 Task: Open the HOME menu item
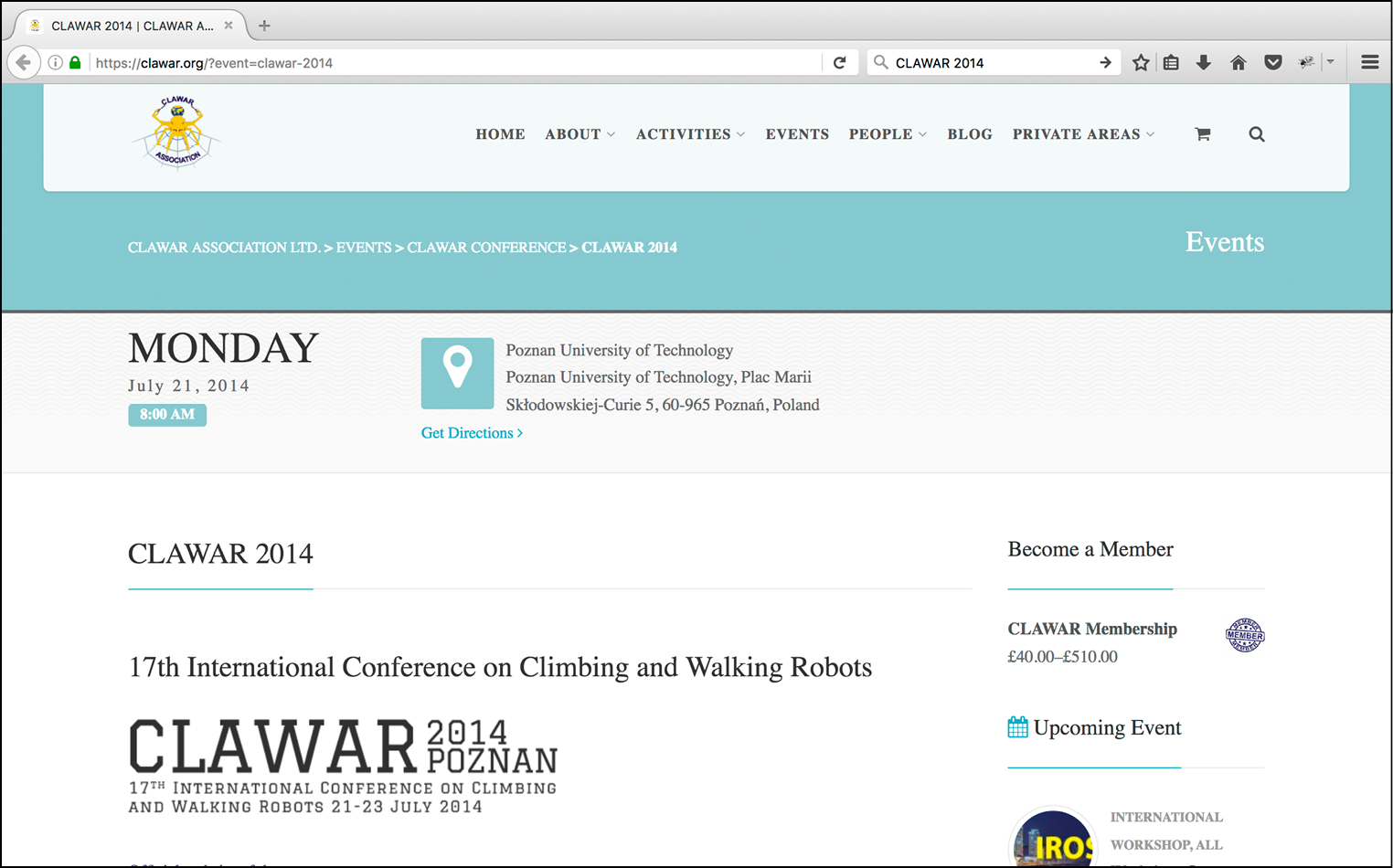(500, 134)
